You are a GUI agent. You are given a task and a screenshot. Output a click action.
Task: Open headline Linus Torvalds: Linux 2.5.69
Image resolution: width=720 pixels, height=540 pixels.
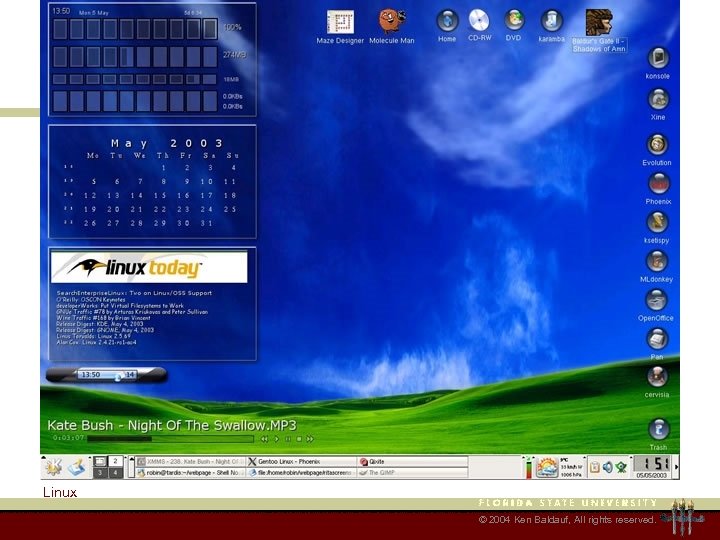pos(93,336)
